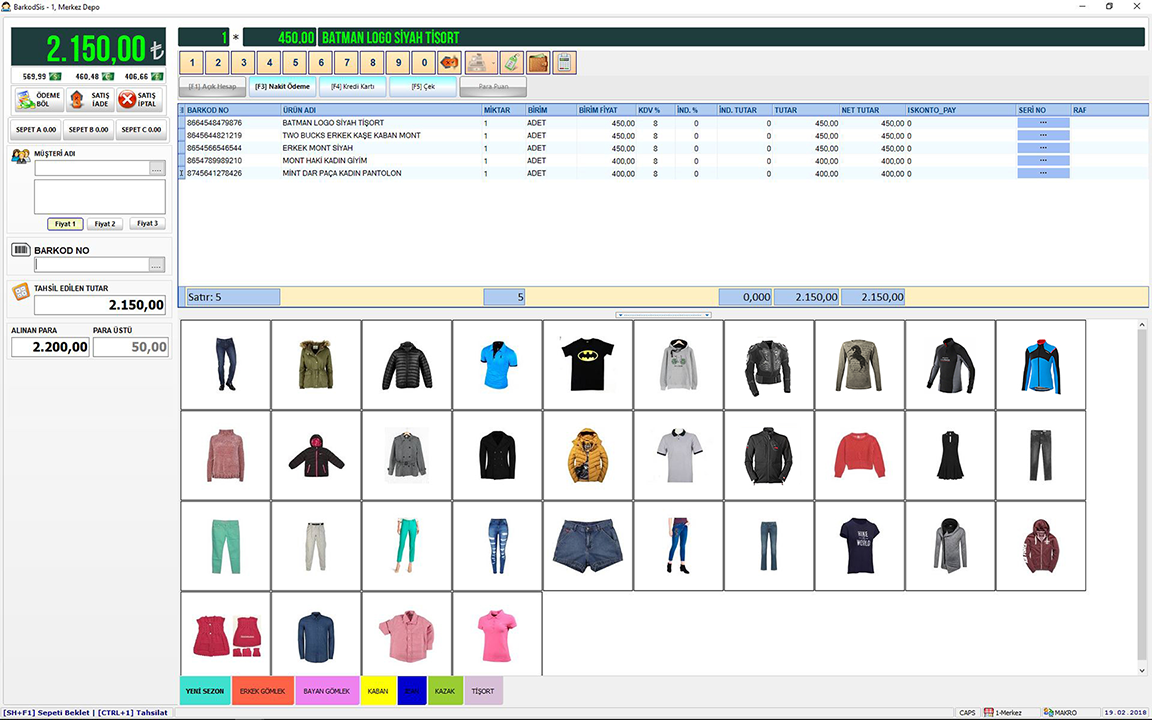Click the Para Puan button
Screen dimensions: 1152x720
click(x=493, y=87)
